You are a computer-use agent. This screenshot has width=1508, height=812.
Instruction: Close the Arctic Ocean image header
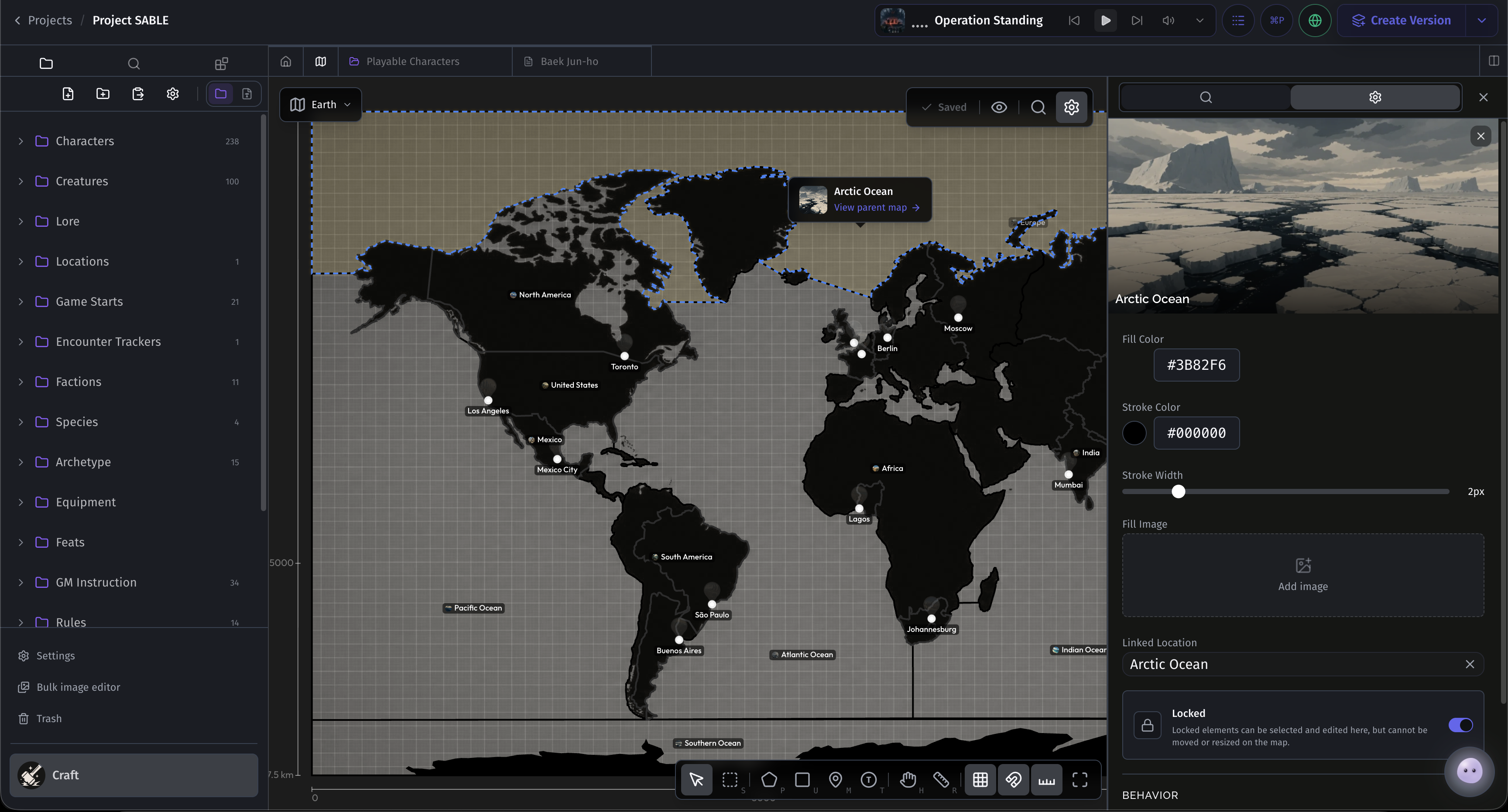pos(1481,136)
